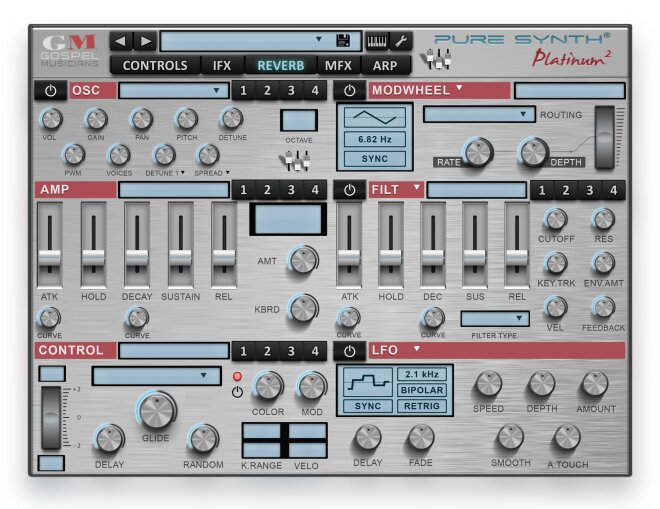This screenshot has width=660, height=509.
Task: Click the OSC PAN knob
Action: (141, 119)
